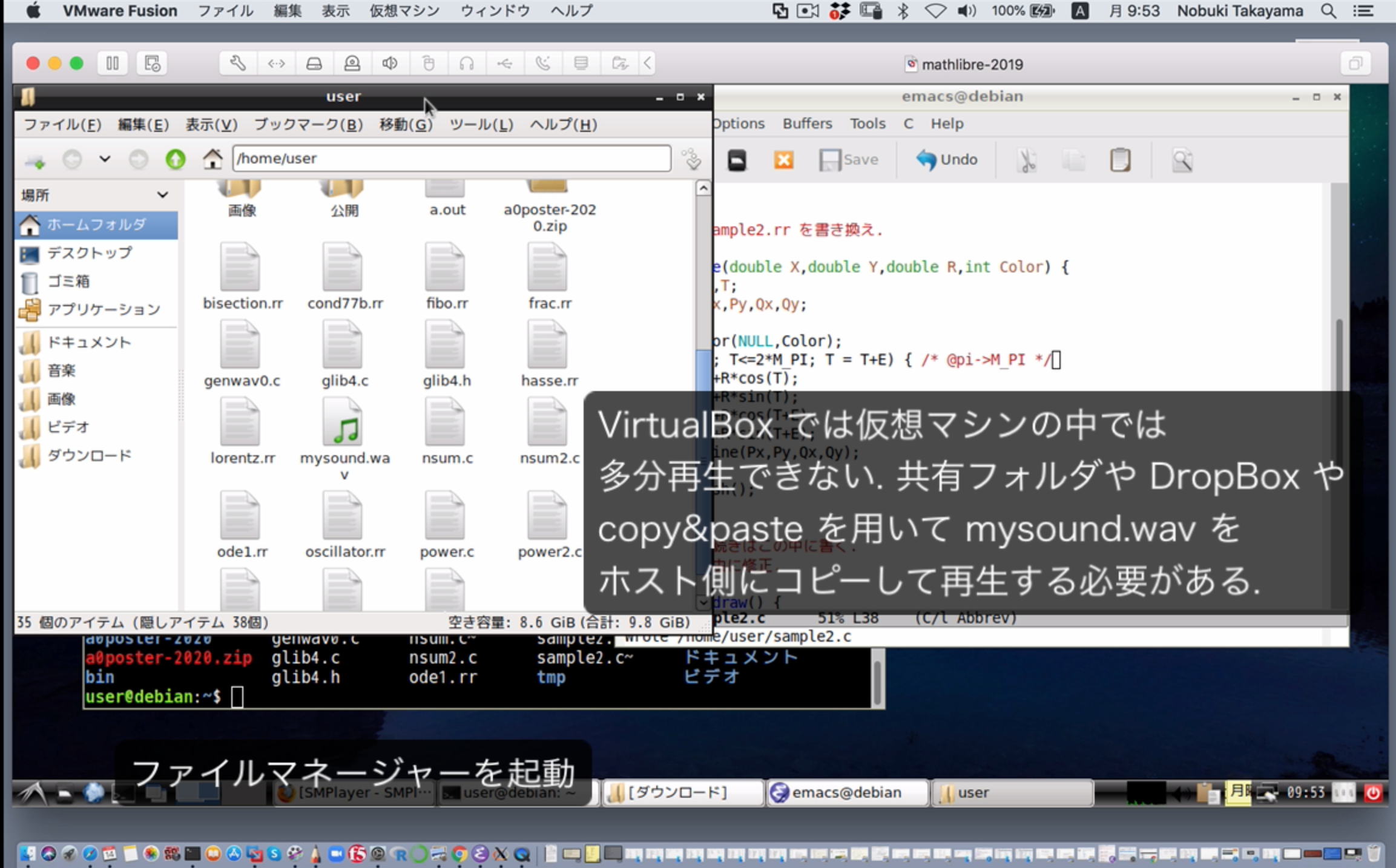Image resolution: width=1396 pixels, height=868 pixels.
Task: Click Emacs cut scissors icon
Action: click(1026, 160)
